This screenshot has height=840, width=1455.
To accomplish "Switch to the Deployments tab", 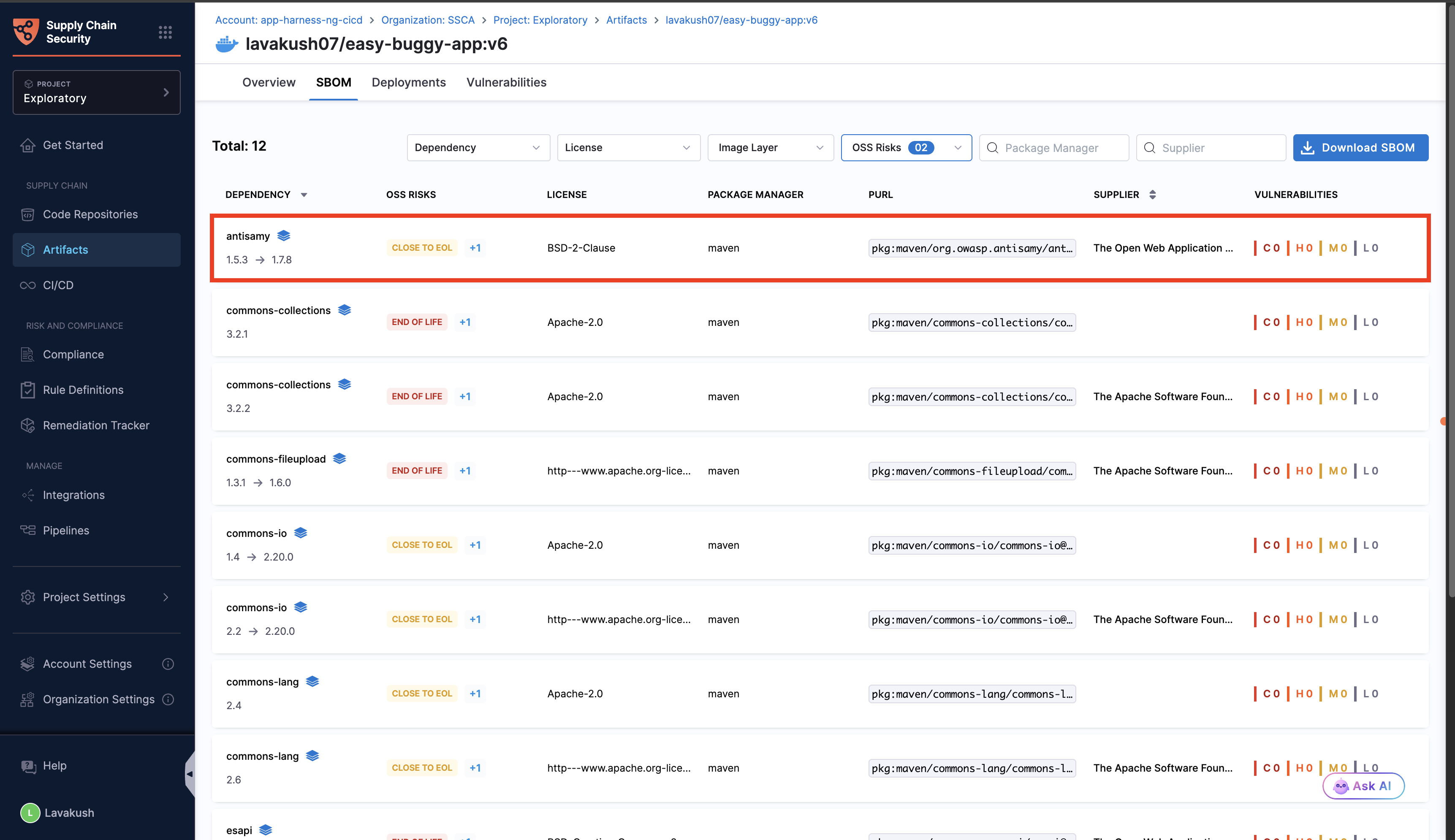I will pos(408,82).
